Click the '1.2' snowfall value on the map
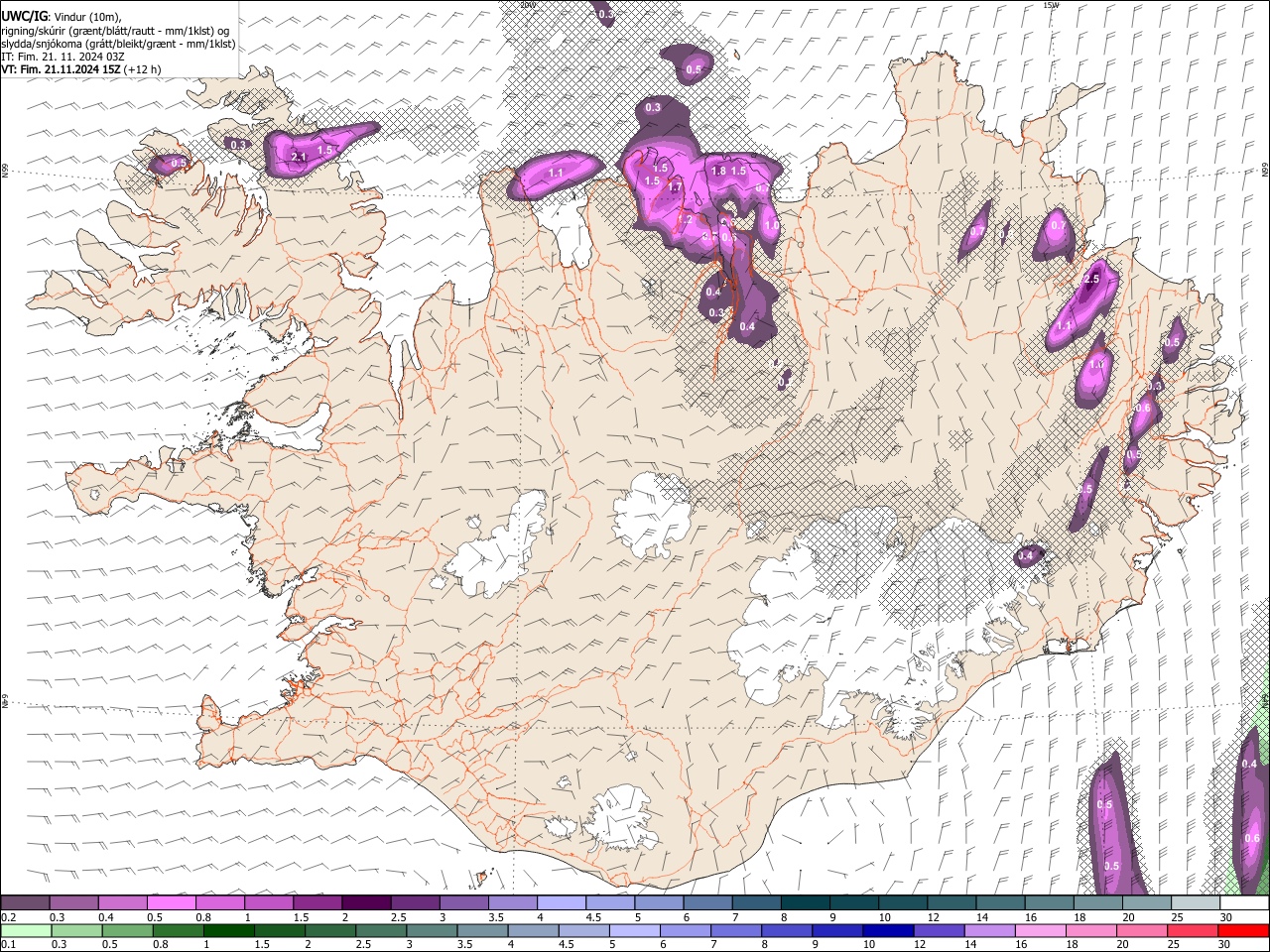Screen dimensions: 1270x952 [x=685, y=220]
